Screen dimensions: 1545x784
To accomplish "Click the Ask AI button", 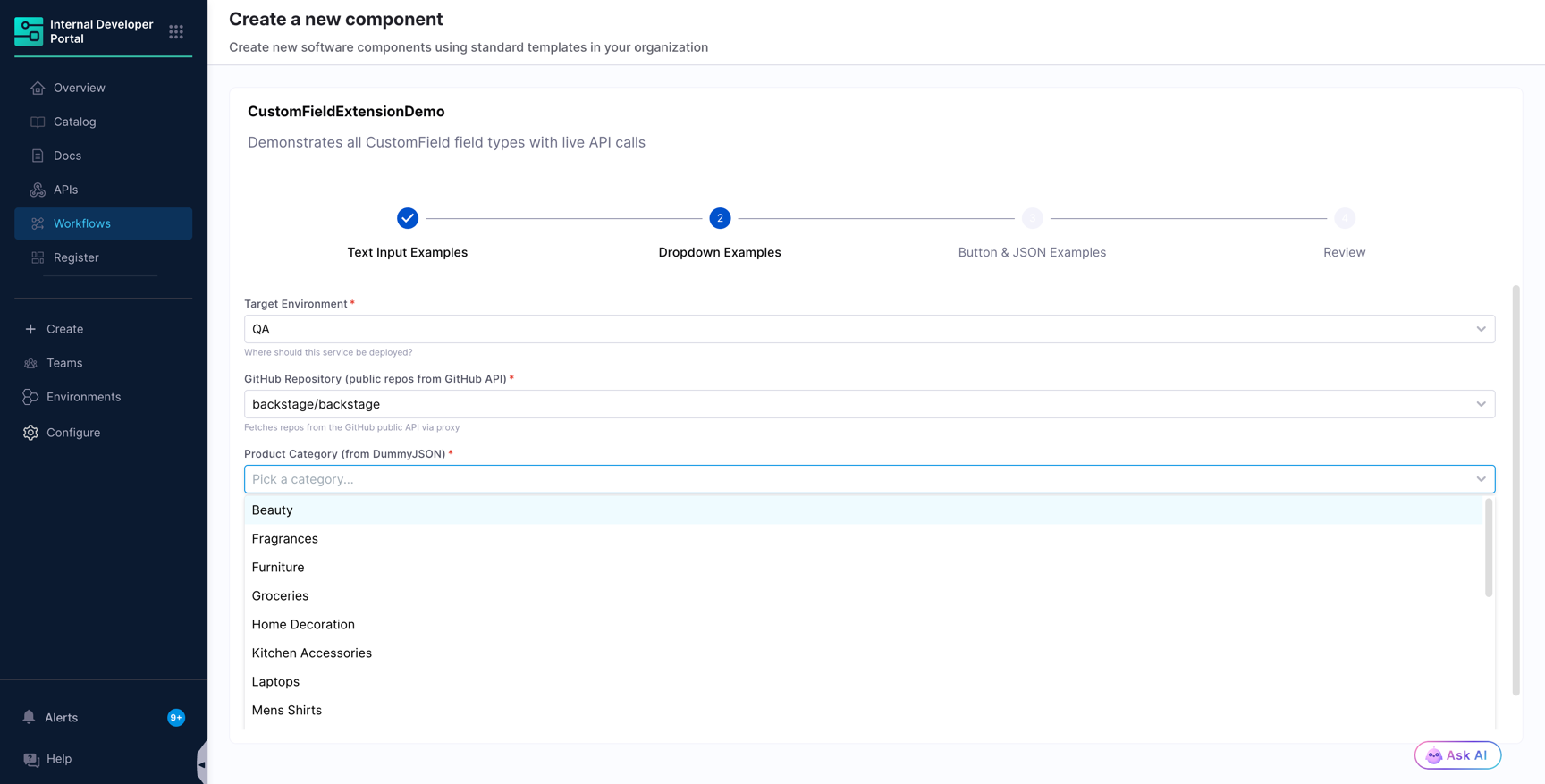I will (x=1457, y=755).
